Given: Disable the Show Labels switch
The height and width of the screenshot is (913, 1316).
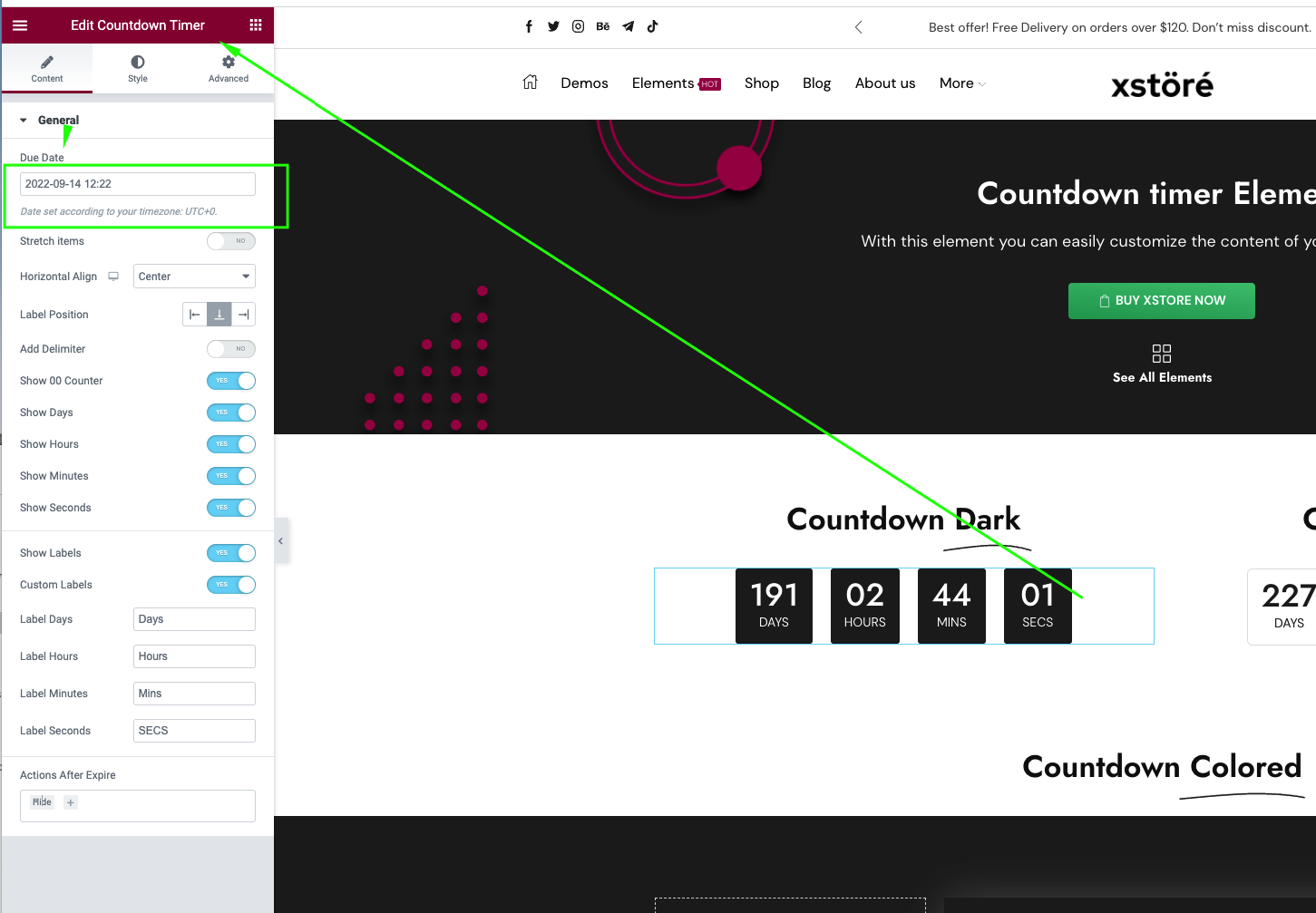Looking at the screenshot, I should (x=231, y=553).
